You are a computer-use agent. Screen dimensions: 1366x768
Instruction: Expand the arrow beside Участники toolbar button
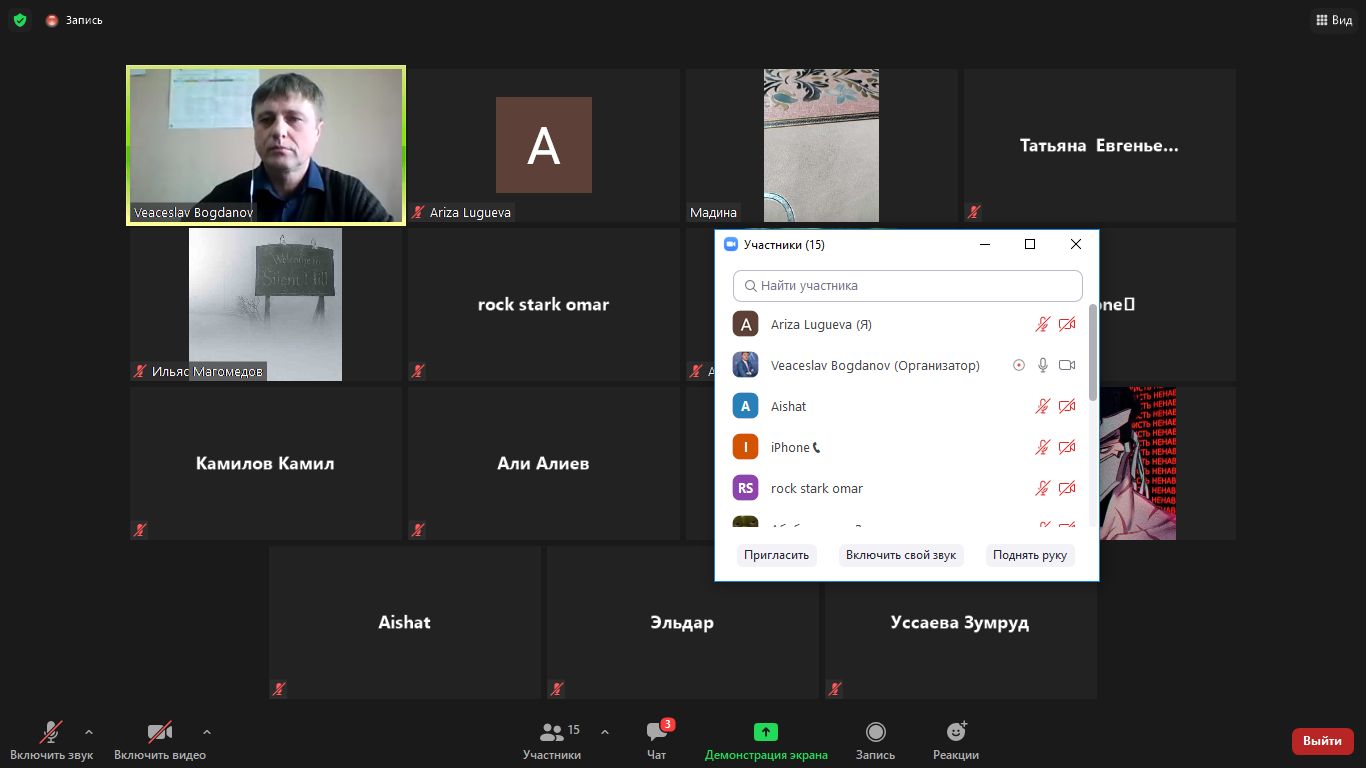click(604, 732)
